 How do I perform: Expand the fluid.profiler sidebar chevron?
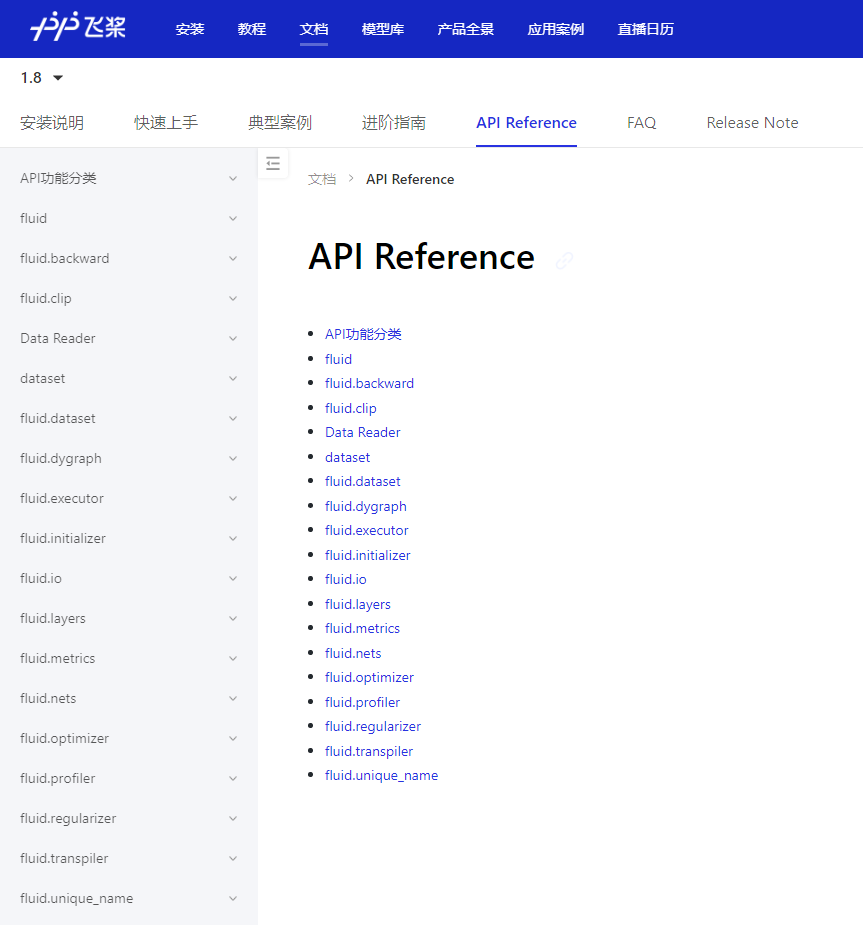[233, 779]
